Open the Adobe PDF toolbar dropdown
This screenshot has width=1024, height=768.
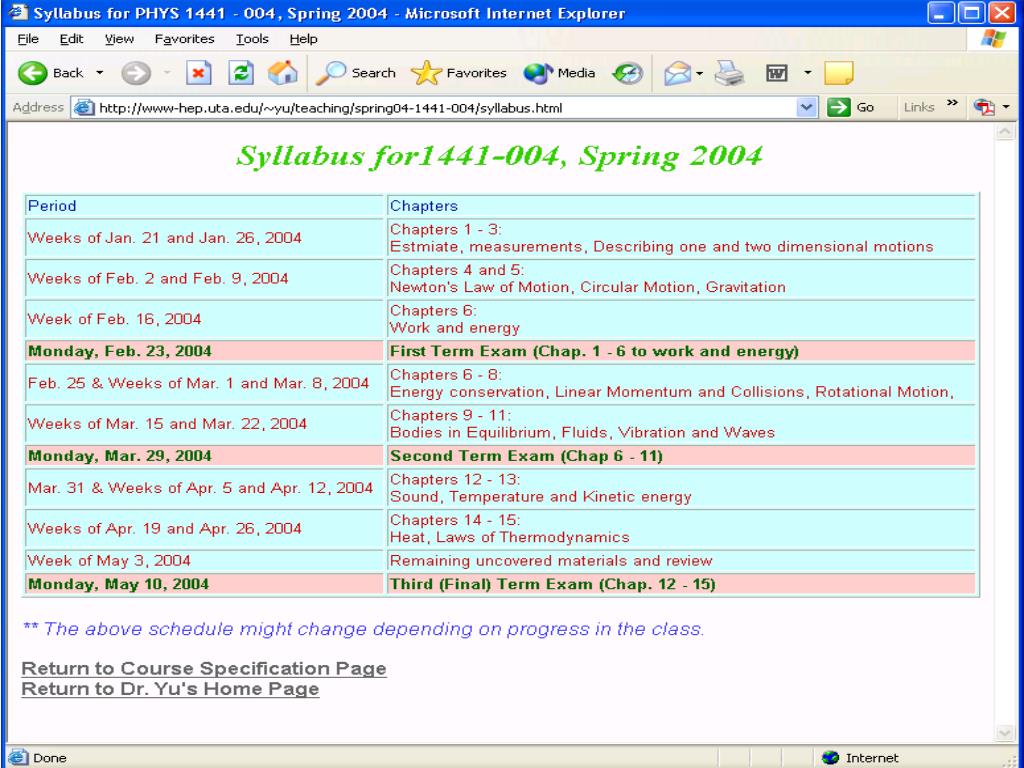click(x=1006, y=107)
